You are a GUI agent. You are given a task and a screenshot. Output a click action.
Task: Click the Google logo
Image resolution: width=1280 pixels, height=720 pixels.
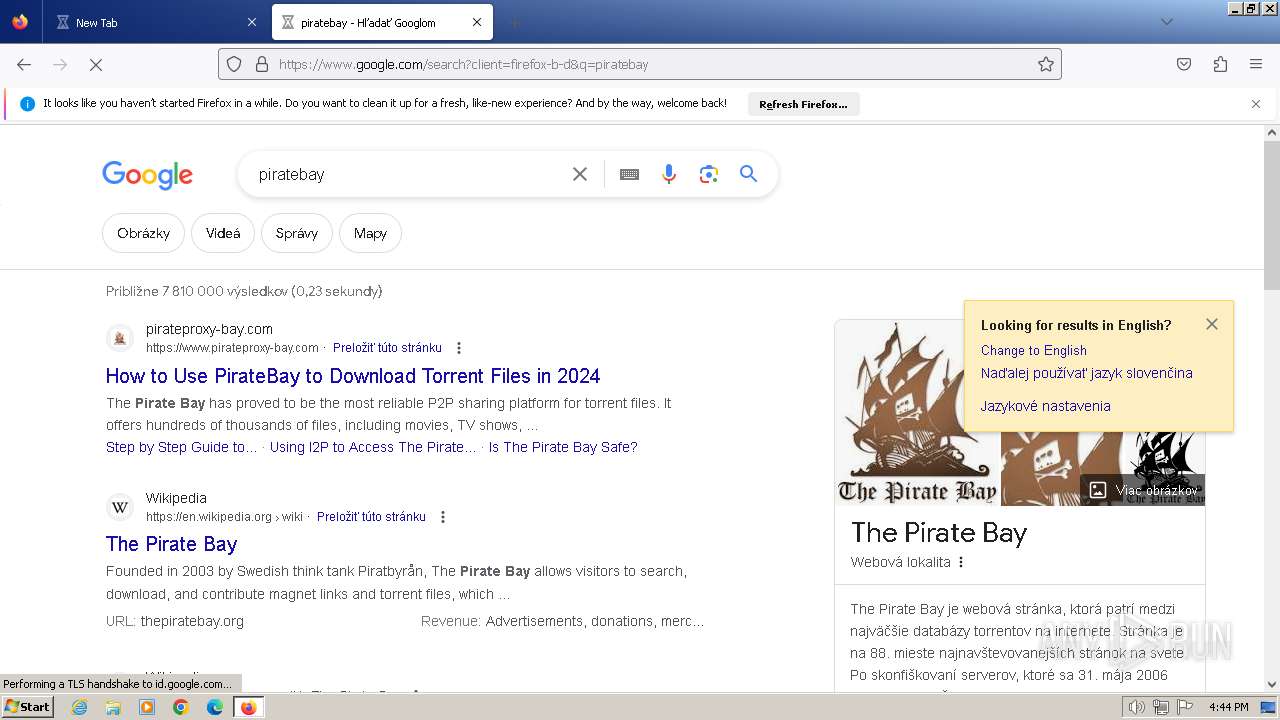pyautogui.click(x=147, y=175)
